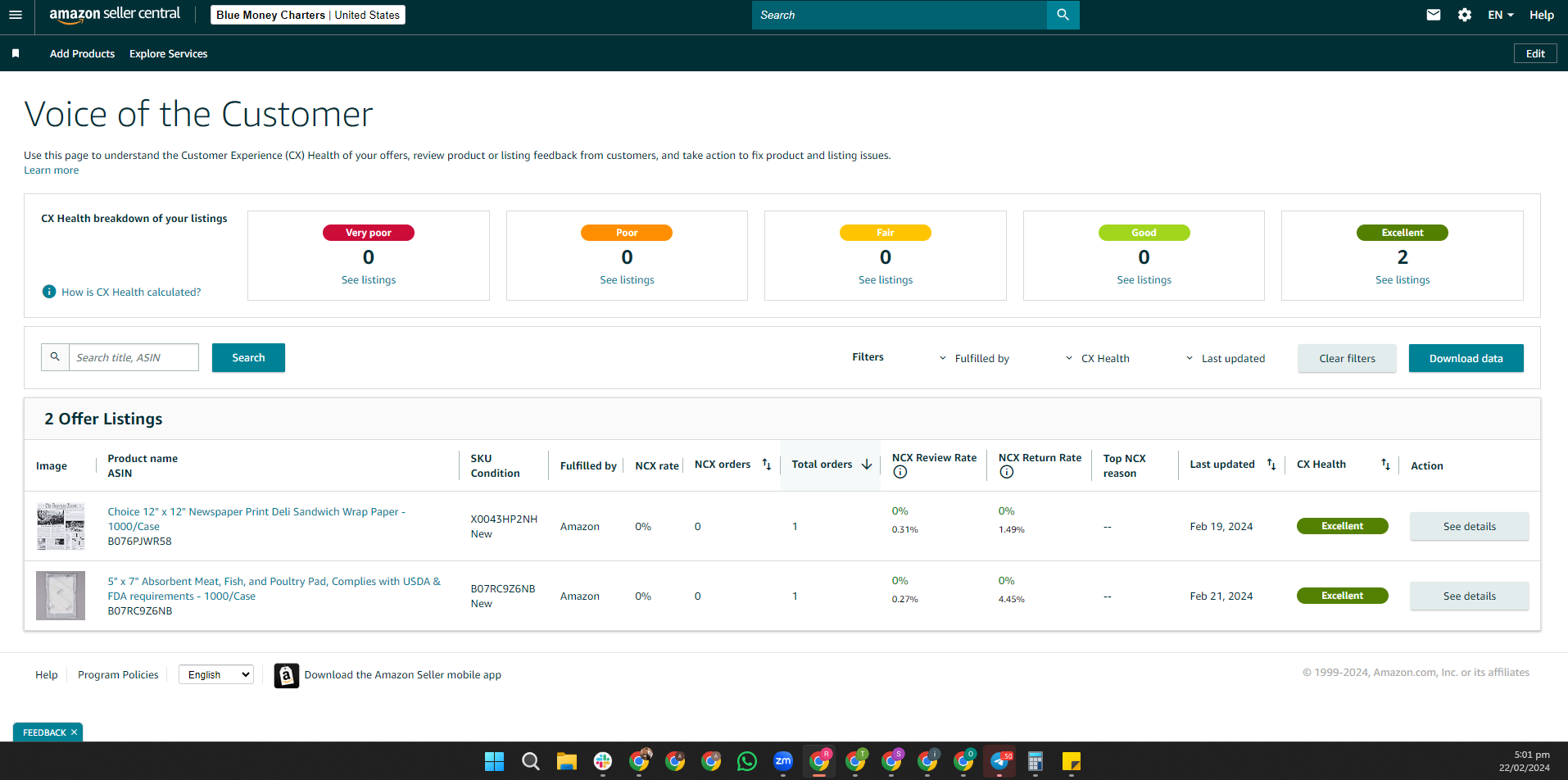Image resolution: width=1568 pixels, height=780 pixels.
Task: Focus the Search title, ASIN field
Action: click(x=134, y=357)
